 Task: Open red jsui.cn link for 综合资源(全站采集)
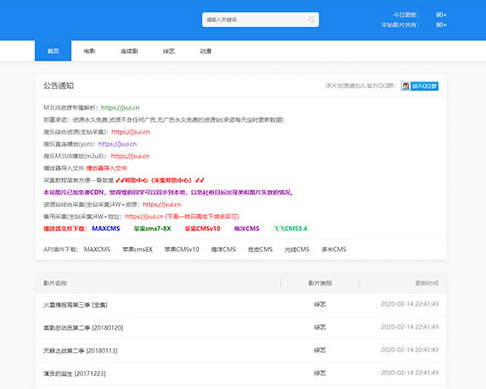coord(130,132)
